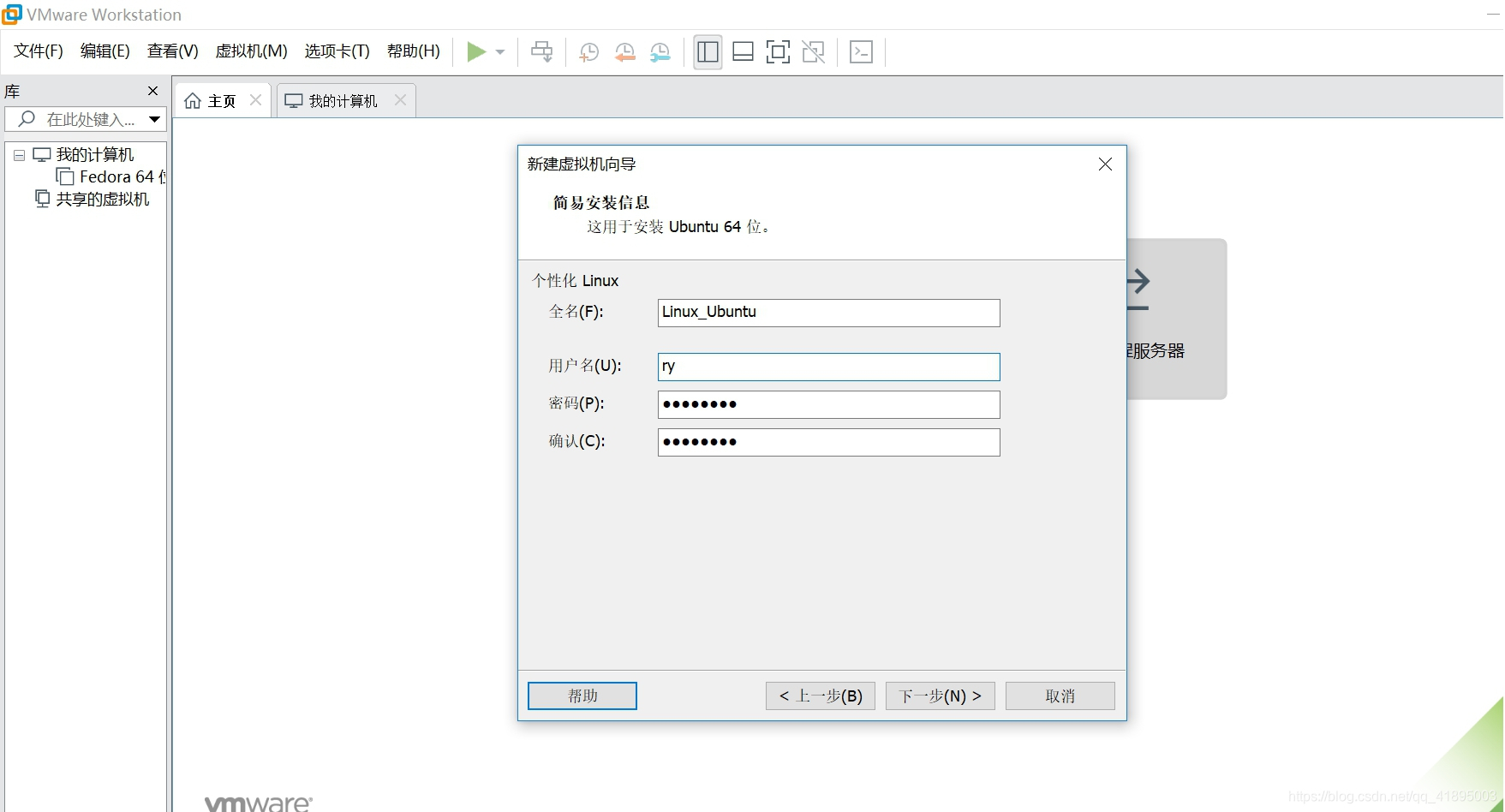The width and height of the screenshot is (1505, 812).
Task: Click the Take Snapshot clock icon
Action: 588,52
